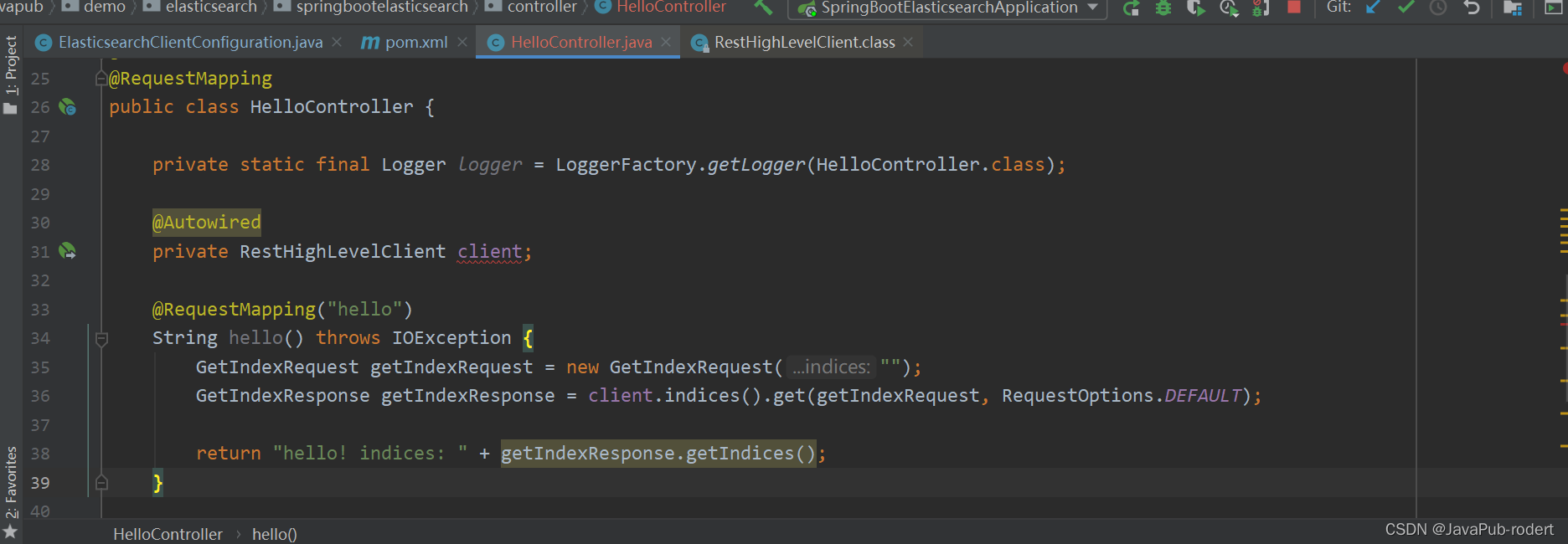Click LoggerFactory.getLogger on line 28
This screenshot has width=1568, height=544.
[680, 165]
